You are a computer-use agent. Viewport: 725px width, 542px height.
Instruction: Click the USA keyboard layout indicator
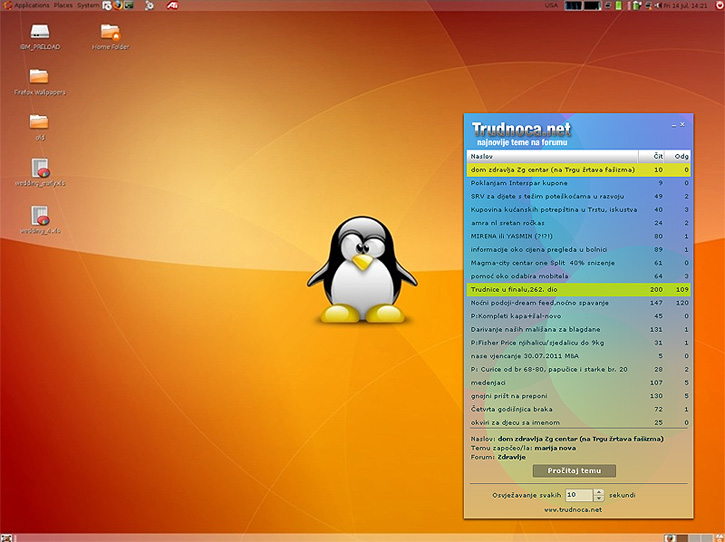551,6
